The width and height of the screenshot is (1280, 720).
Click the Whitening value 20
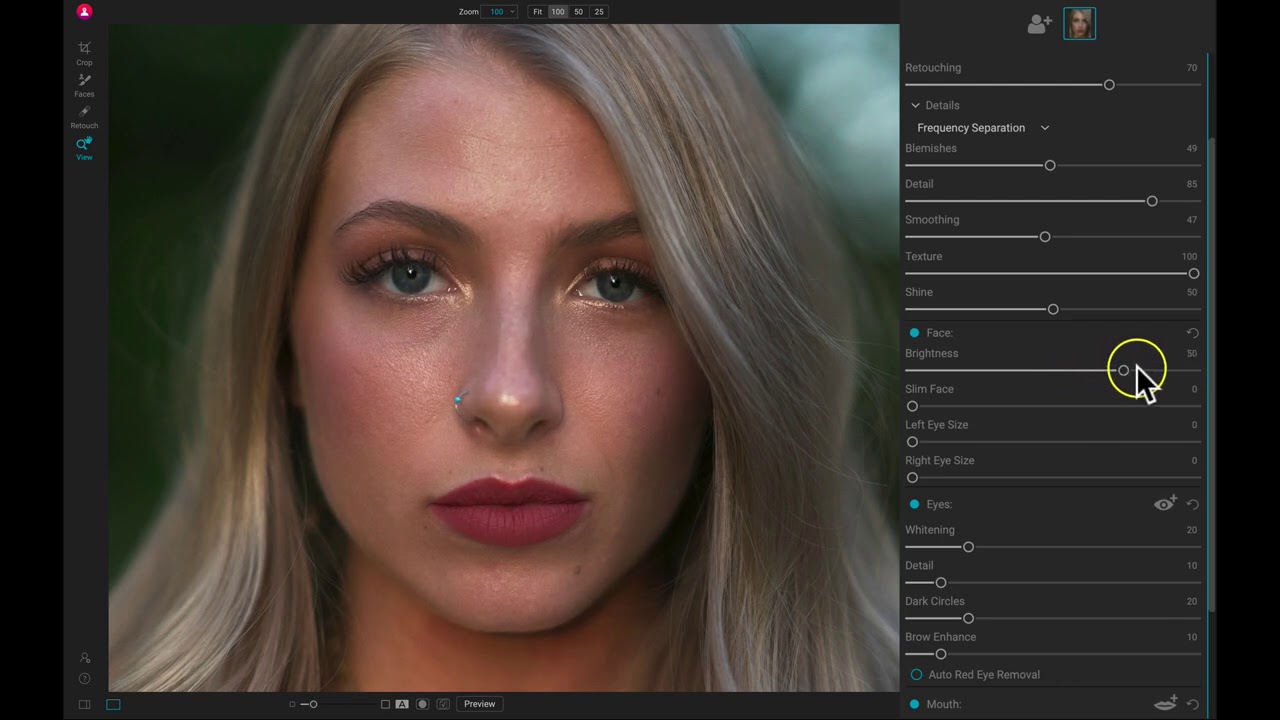[1191, 530]
